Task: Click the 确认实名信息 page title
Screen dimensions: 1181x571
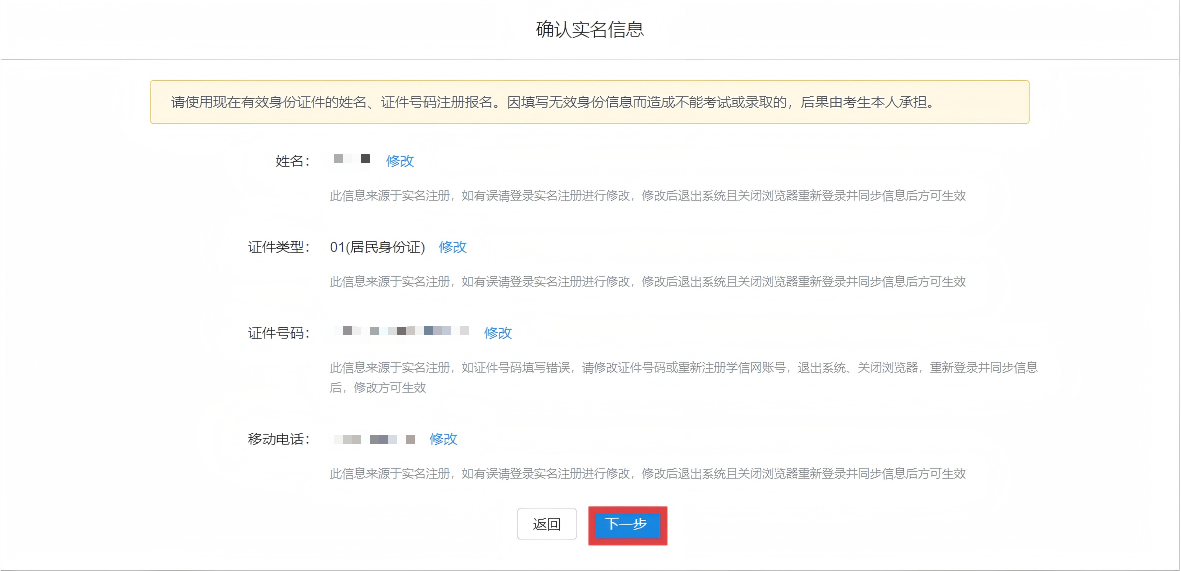Action: coord(590,30)
